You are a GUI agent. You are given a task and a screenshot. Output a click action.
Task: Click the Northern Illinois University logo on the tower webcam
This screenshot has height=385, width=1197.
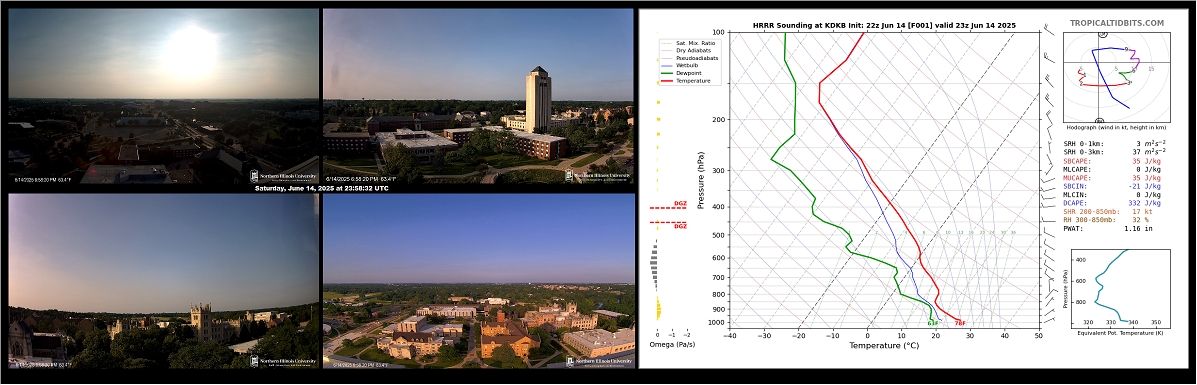pyautogui.click(x=598, y=176)
